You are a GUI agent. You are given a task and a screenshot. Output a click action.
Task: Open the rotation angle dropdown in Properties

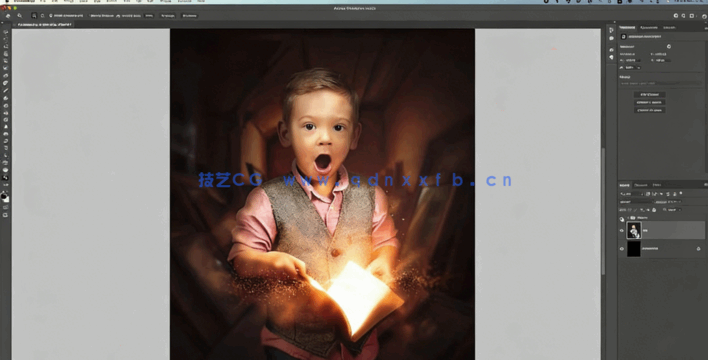coord(639,68)
